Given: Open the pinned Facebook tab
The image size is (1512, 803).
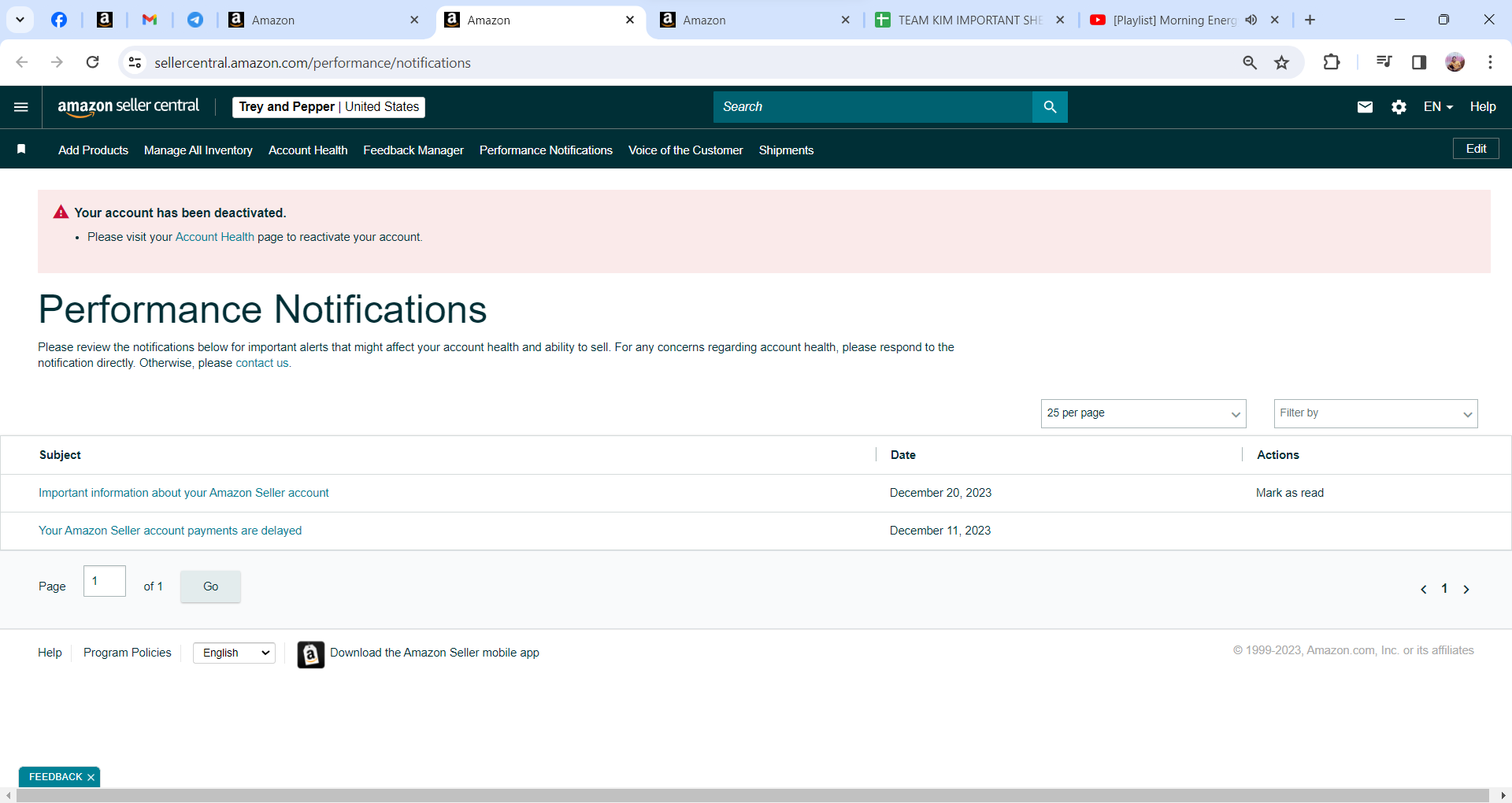Looking at the screenshot, I should [x=59, y=20].
